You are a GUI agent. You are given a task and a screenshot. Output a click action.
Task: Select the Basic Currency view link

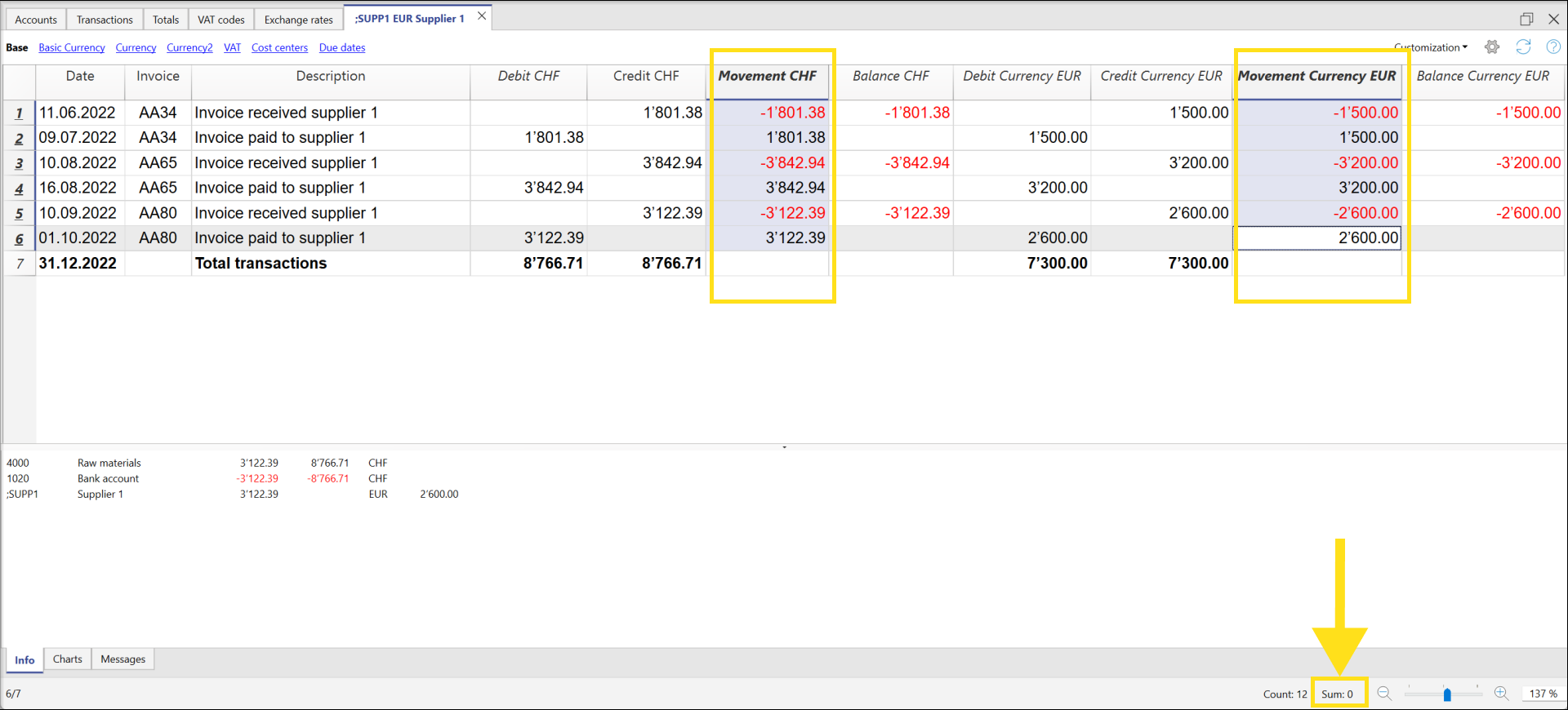point(72,48)
